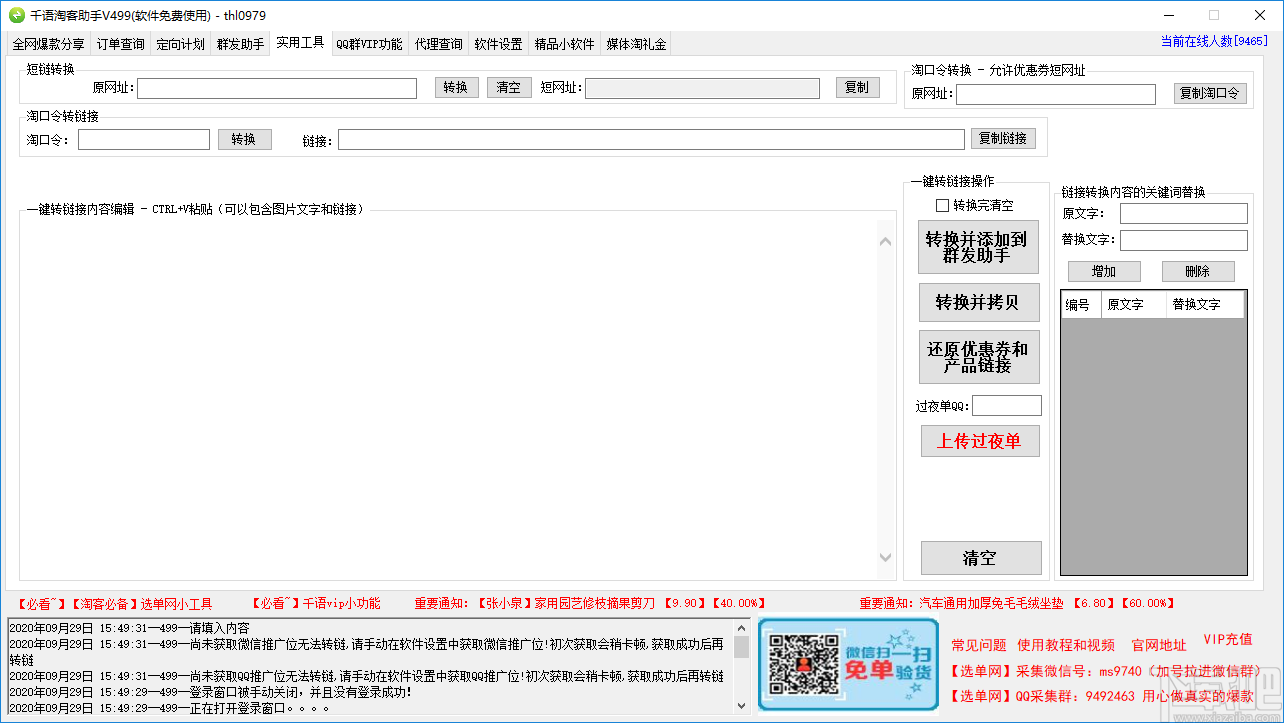The width and height of the screenshot is (1284, 723).
Task: Click the 复制 button for short URL
Action: [x=857, y=87]
